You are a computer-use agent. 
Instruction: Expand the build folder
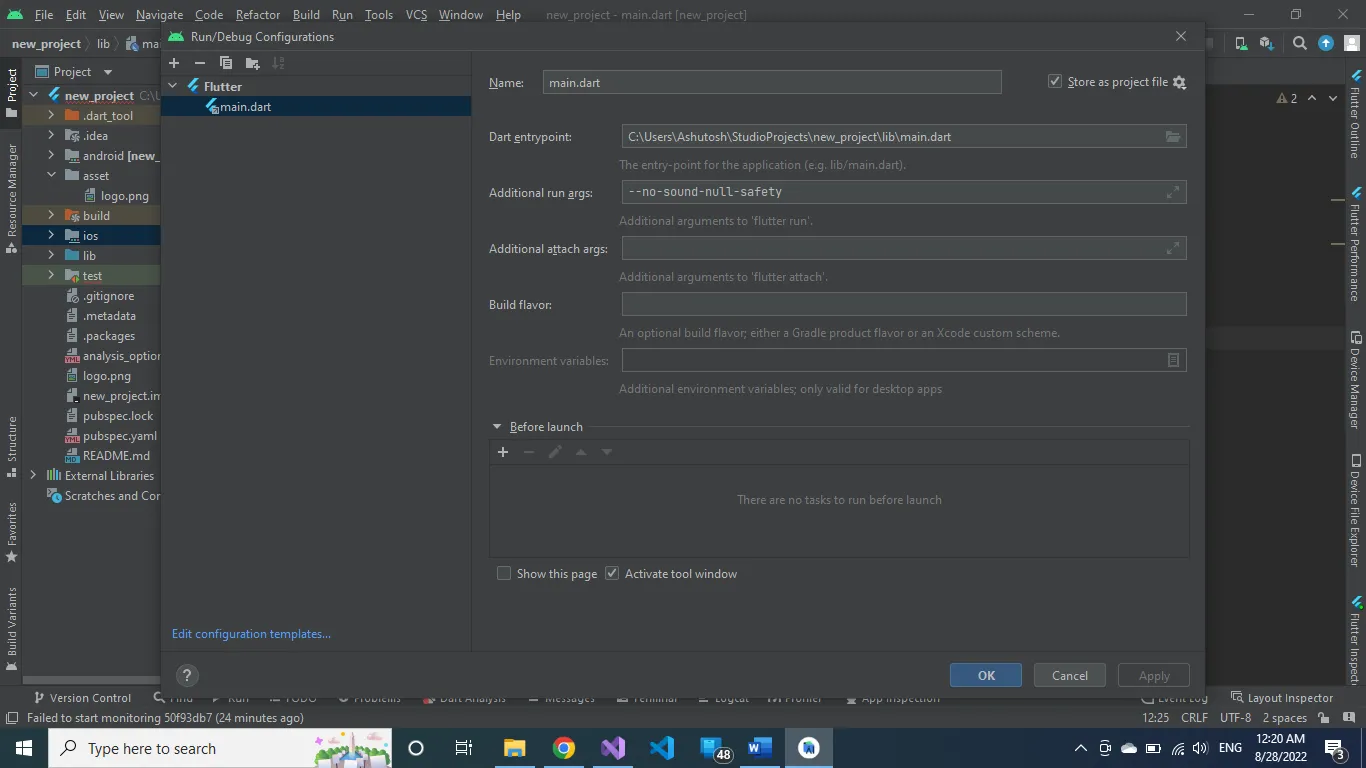coord(51,216)
